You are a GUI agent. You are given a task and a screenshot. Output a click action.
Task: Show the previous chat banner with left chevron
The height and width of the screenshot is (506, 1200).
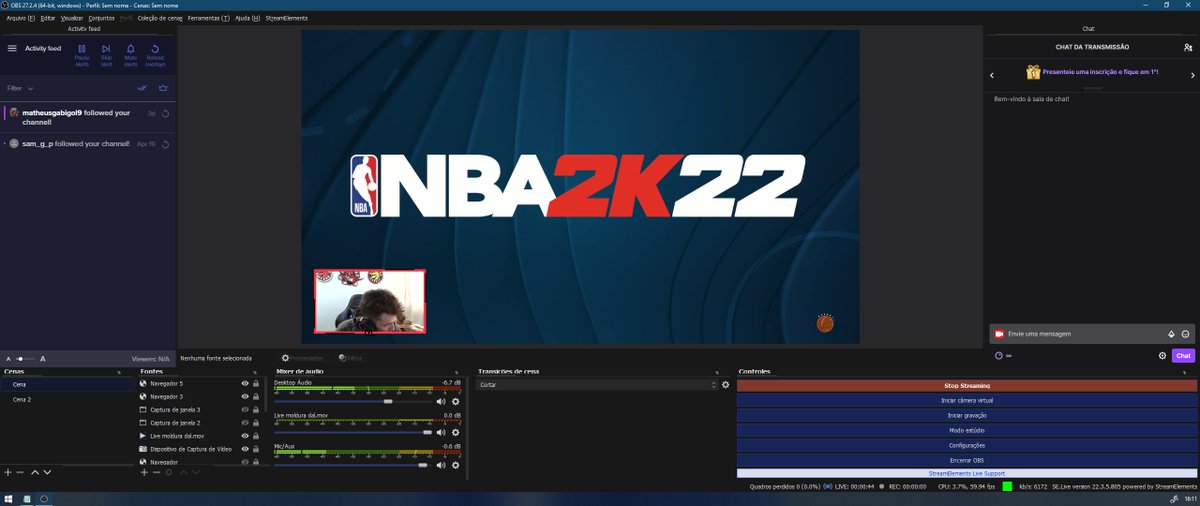[x=991, y=75]
